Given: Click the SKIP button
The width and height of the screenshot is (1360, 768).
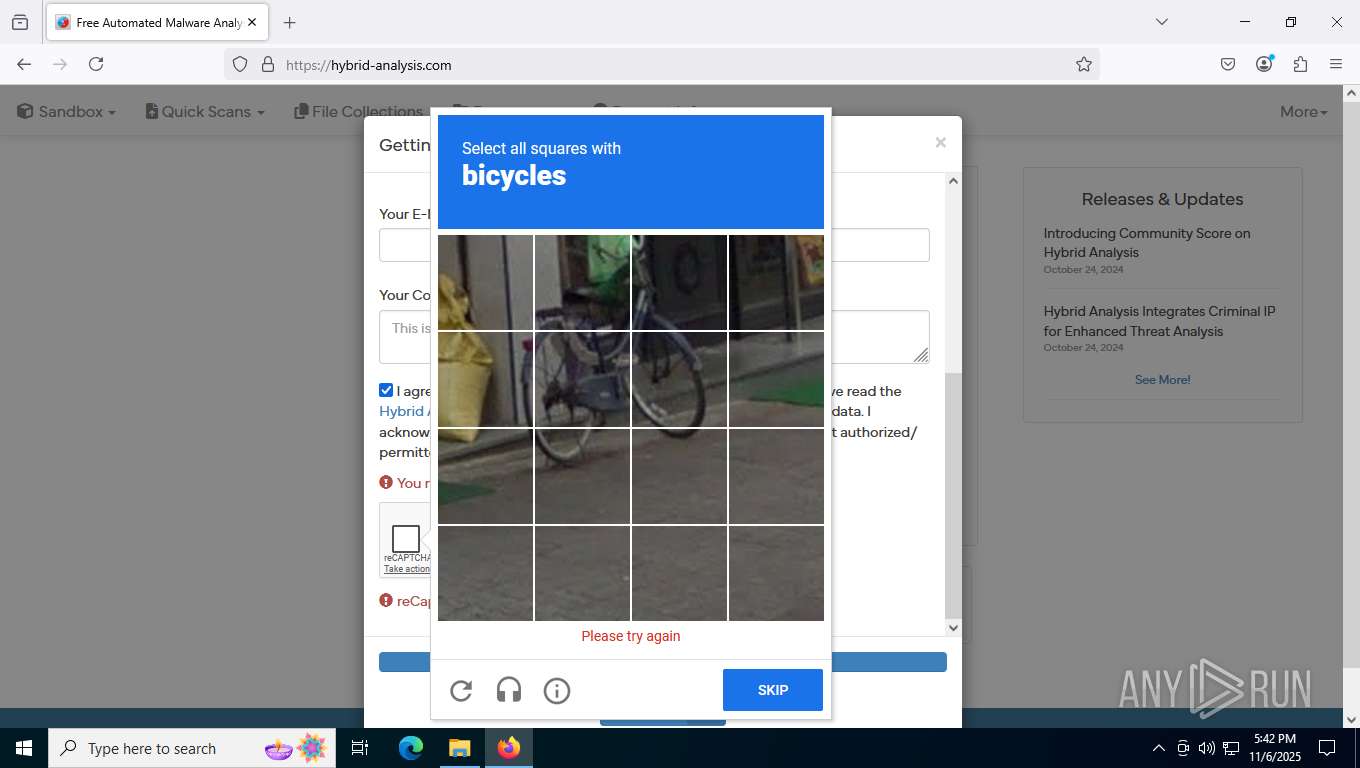Looking at the screenshot, I should 773,690.
